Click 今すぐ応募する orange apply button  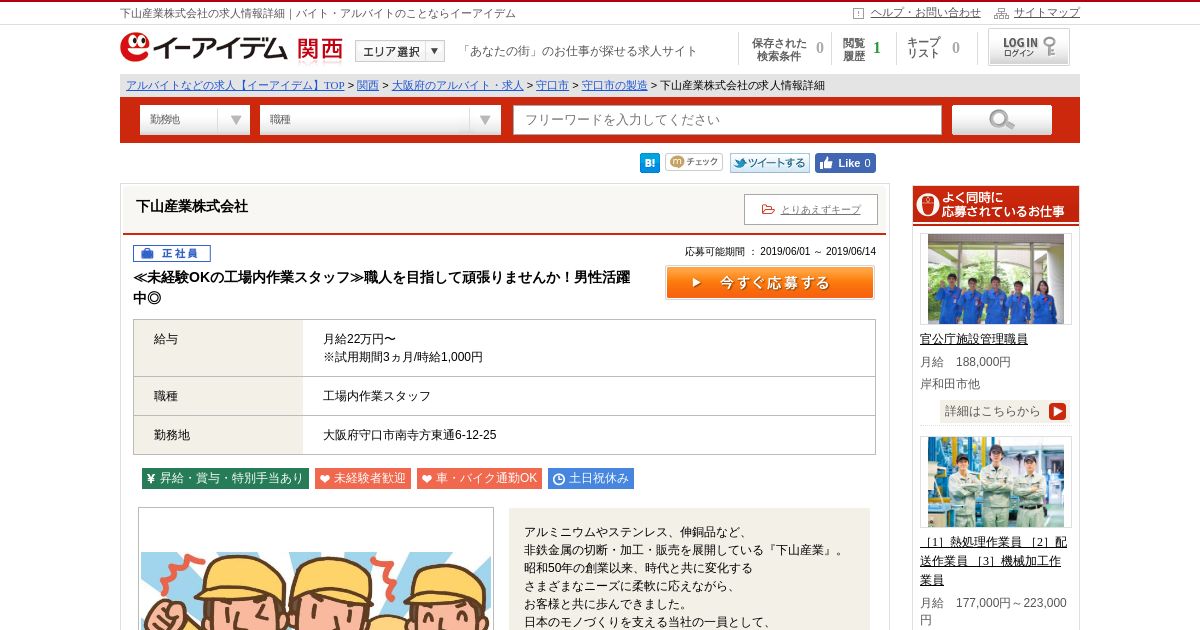pos(770,282)
